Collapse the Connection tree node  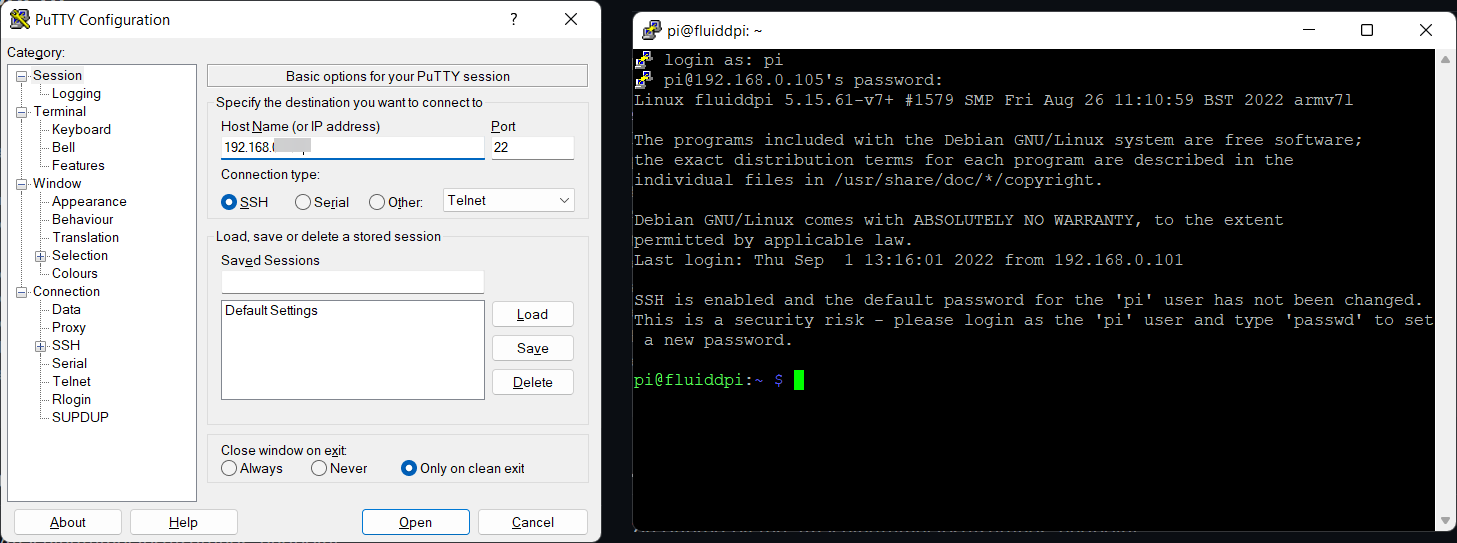22,292
